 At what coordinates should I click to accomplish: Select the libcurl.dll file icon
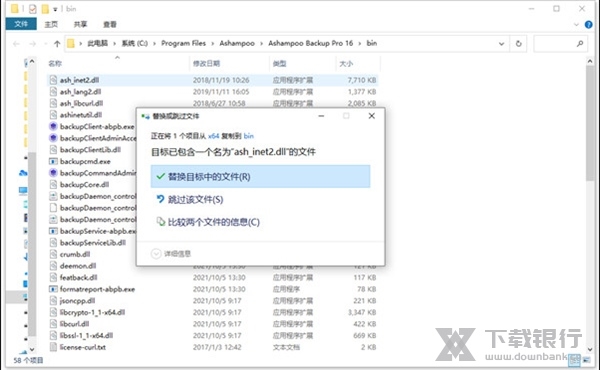pyautogui.click(x=54, y=324)
